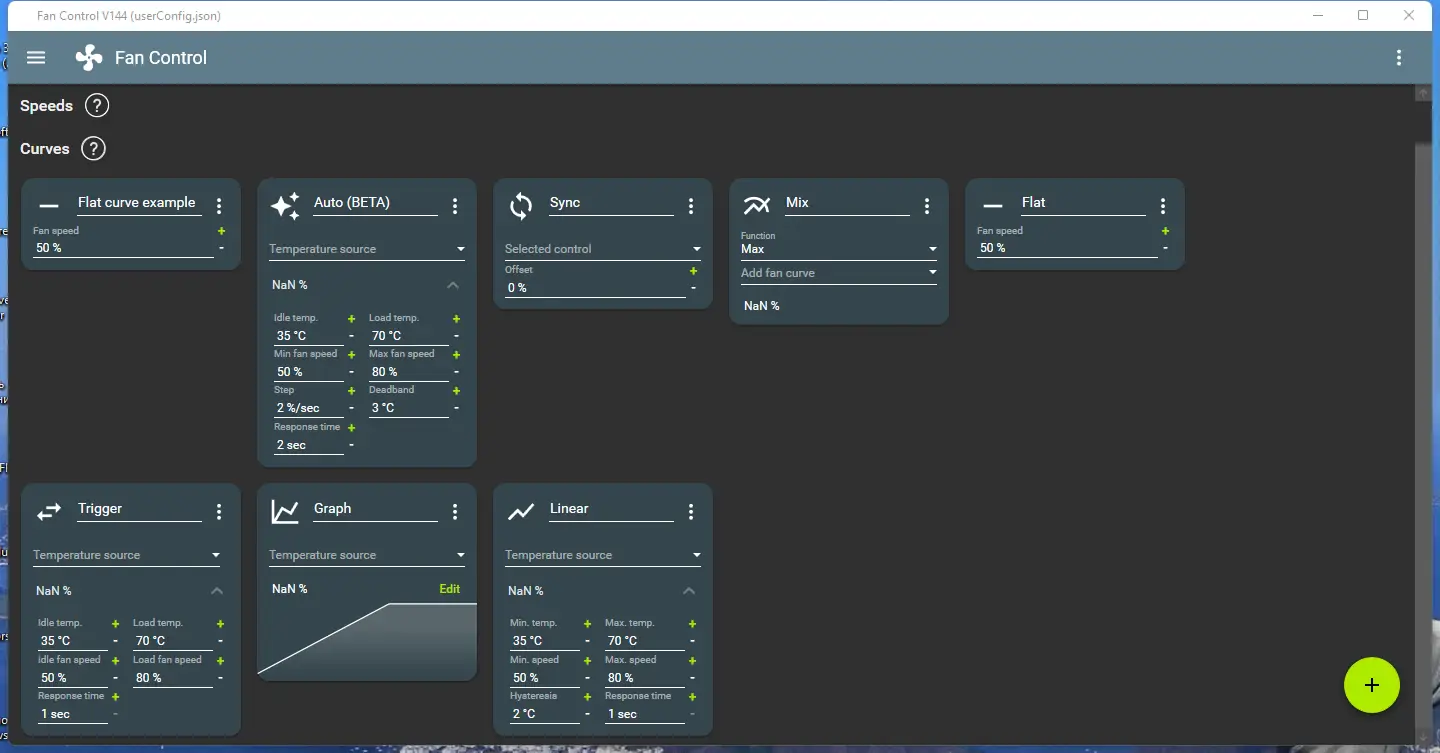1440x753 pixels.
Task: Click the flat line icon on Flat card
Action: click(993, 206)
